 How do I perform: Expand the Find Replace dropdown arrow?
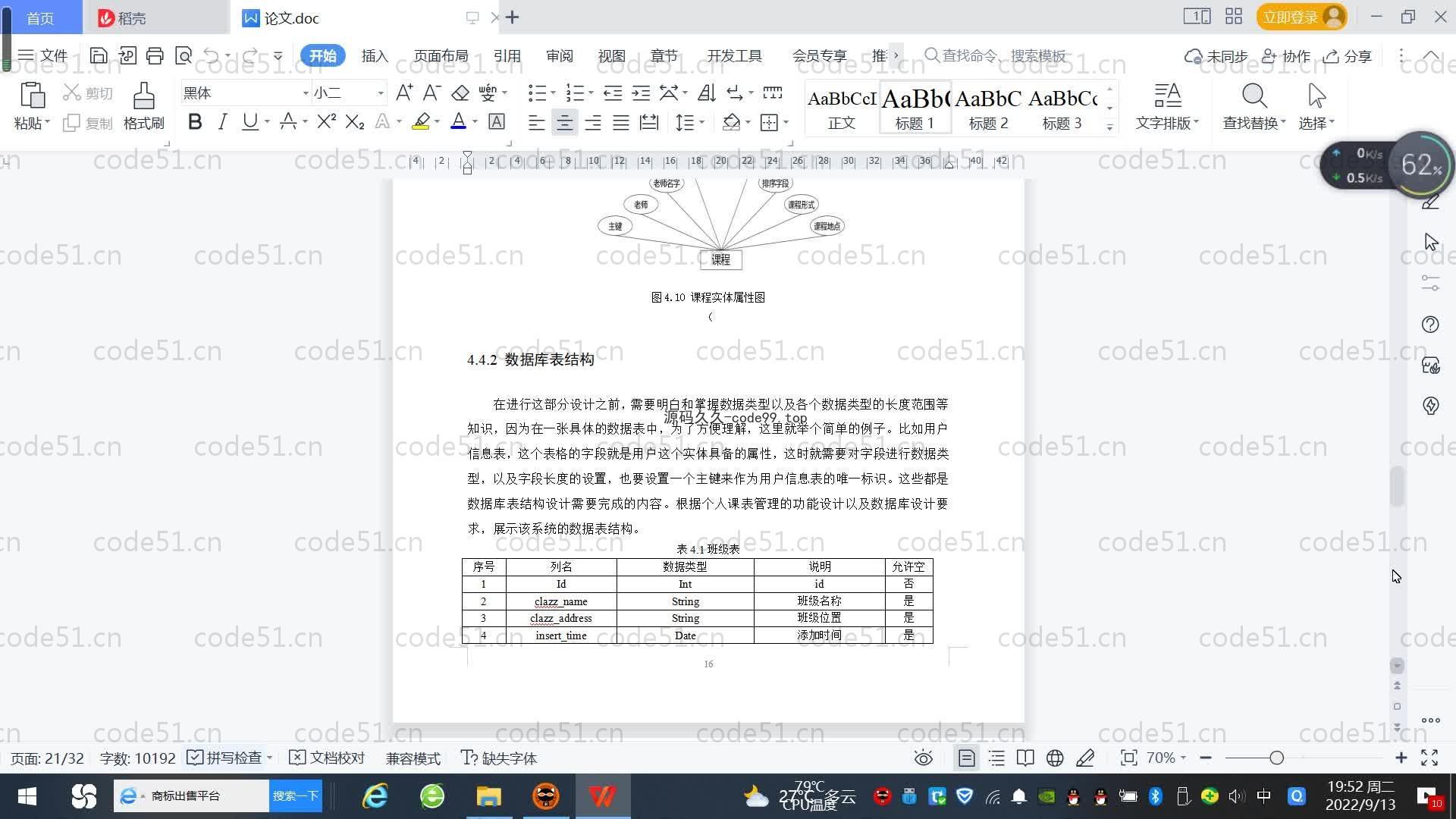coord(1283,122)
